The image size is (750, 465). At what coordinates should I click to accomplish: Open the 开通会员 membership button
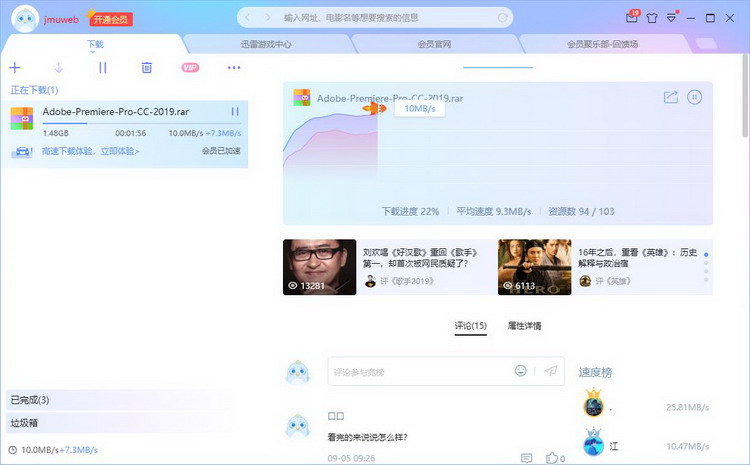(x=110, y=20)
